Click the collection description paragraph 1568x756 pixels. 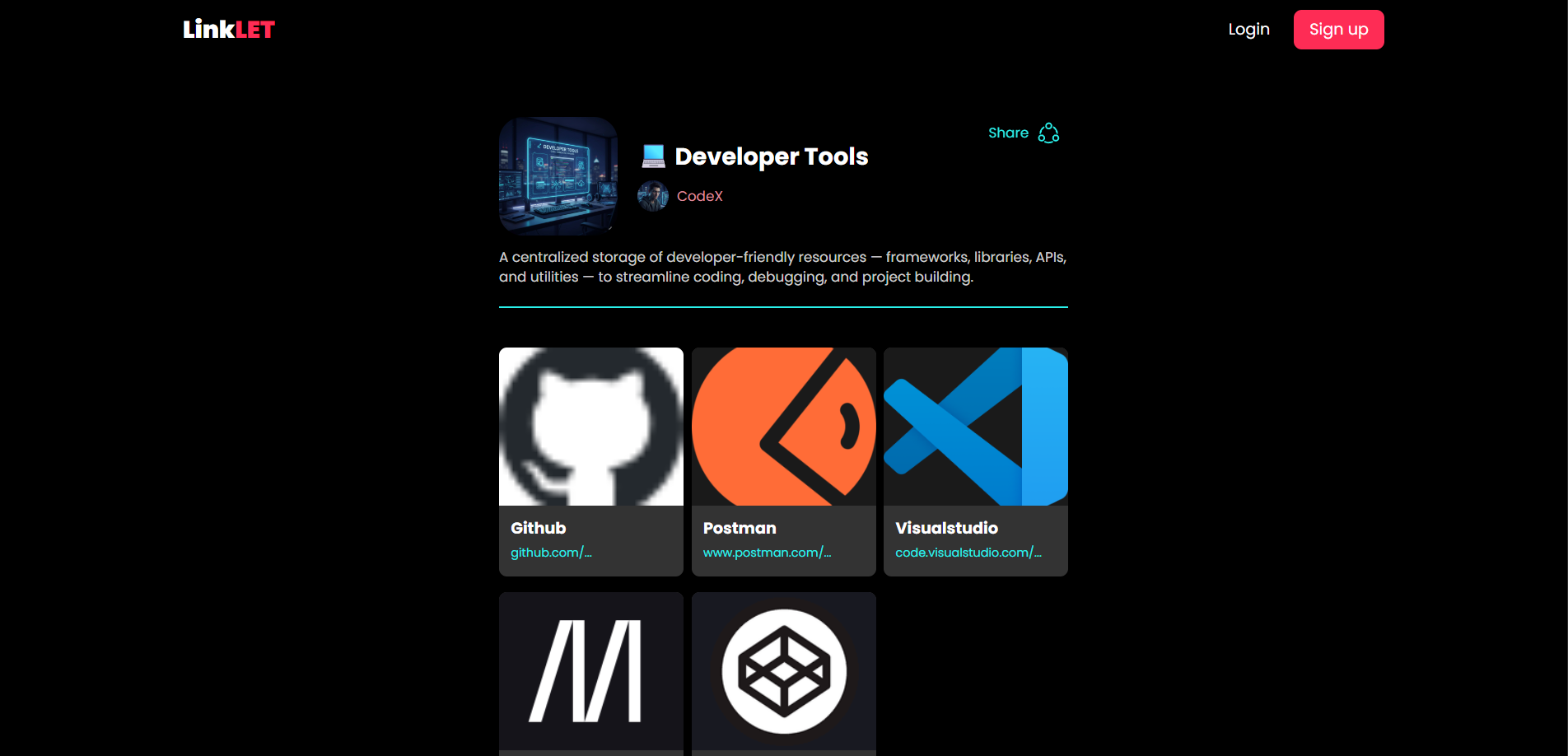pos(783,267)
